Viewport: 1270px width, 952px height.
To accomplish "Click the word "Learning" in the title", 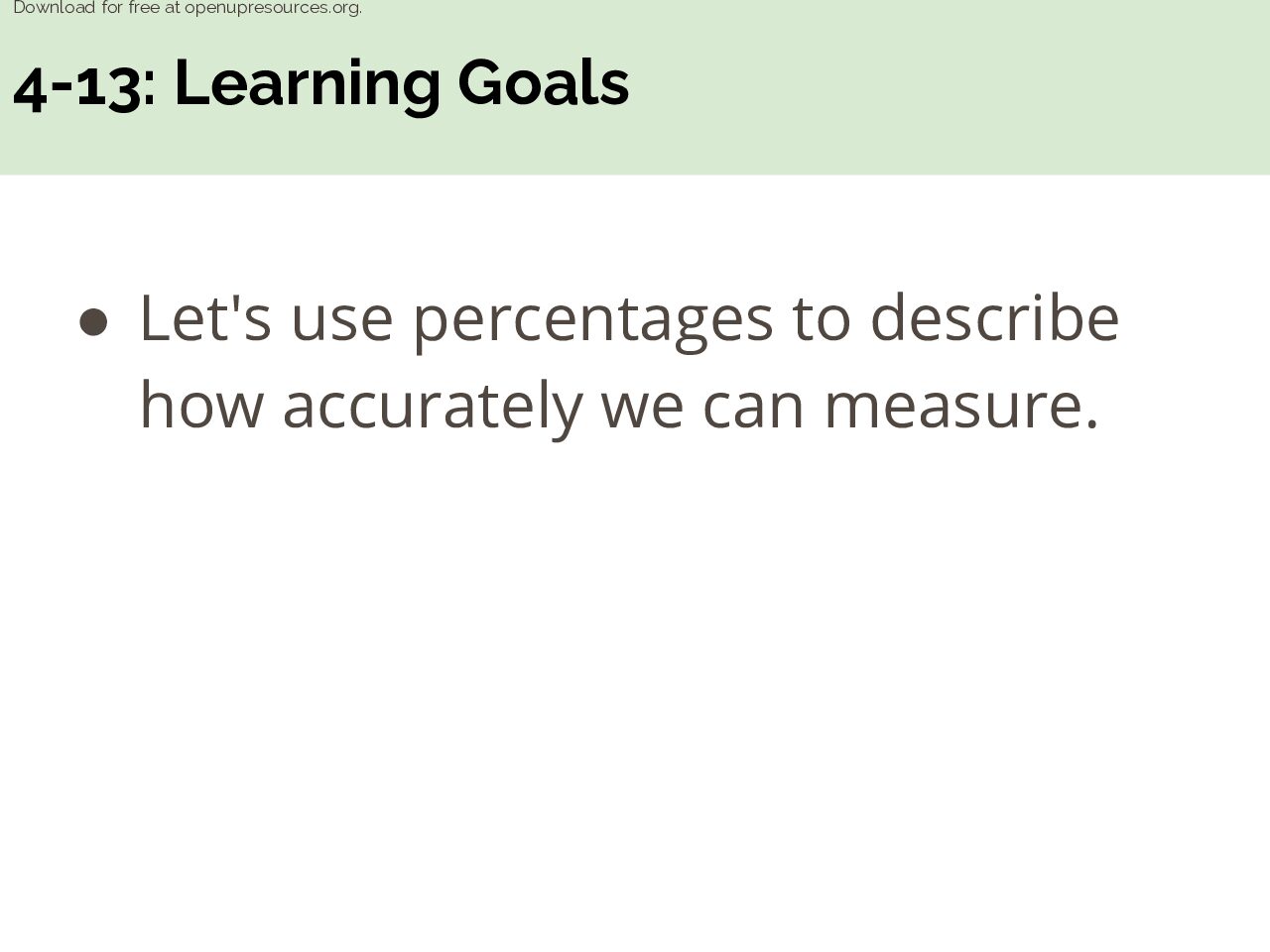I will coord(307,84).
